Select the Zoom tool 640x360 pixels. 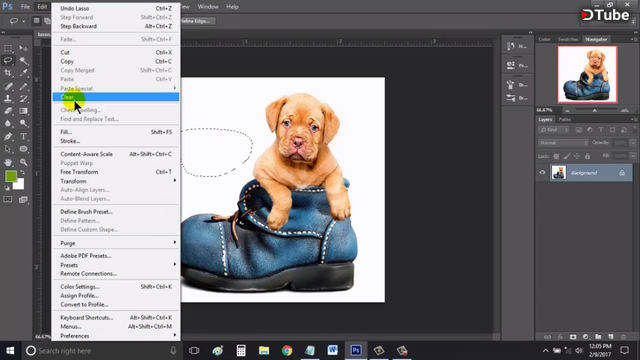24,162
